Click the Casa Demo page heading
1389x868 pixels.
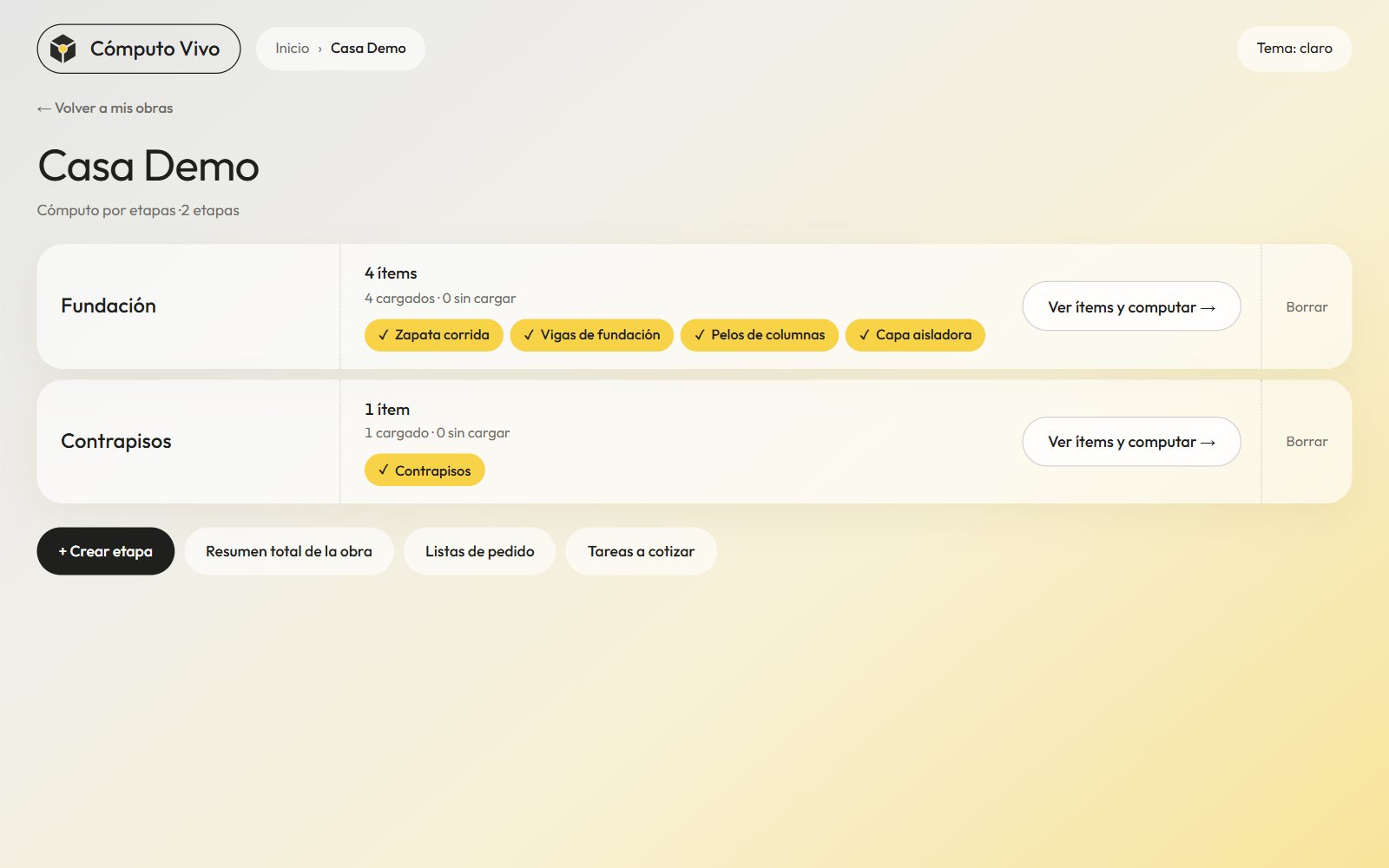click(x=148, y=166)
